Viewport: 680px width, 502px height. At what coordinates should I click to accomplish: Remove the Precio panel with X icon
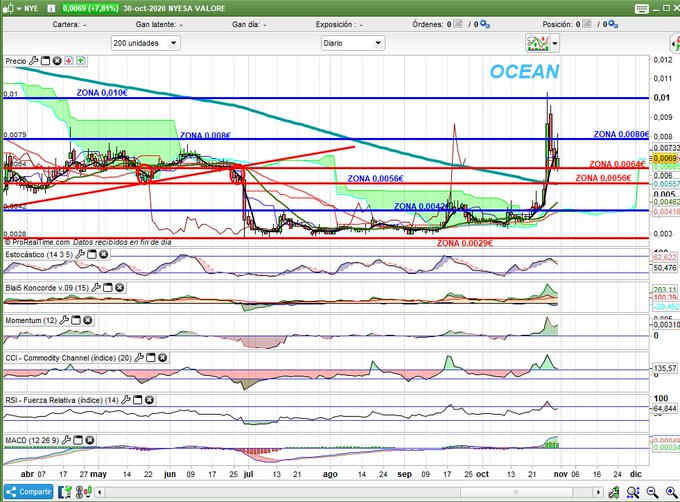click(x=57, y=61)
